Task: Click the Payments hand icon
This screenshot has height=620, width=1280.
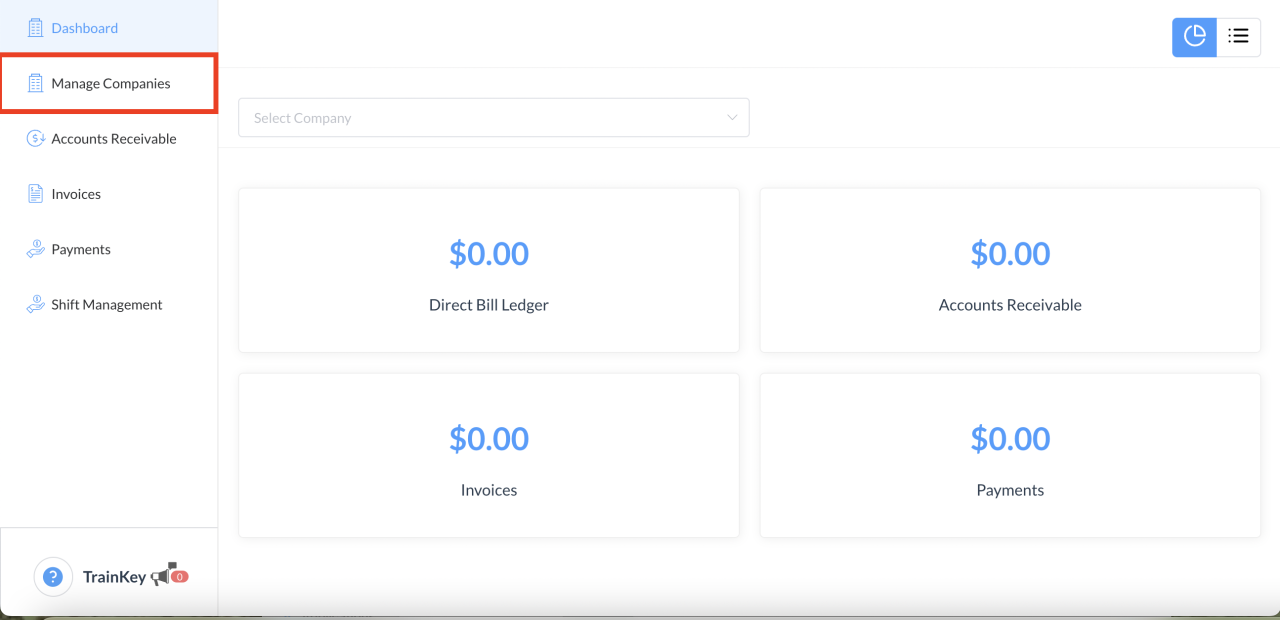Action: (x=36, y=249)
